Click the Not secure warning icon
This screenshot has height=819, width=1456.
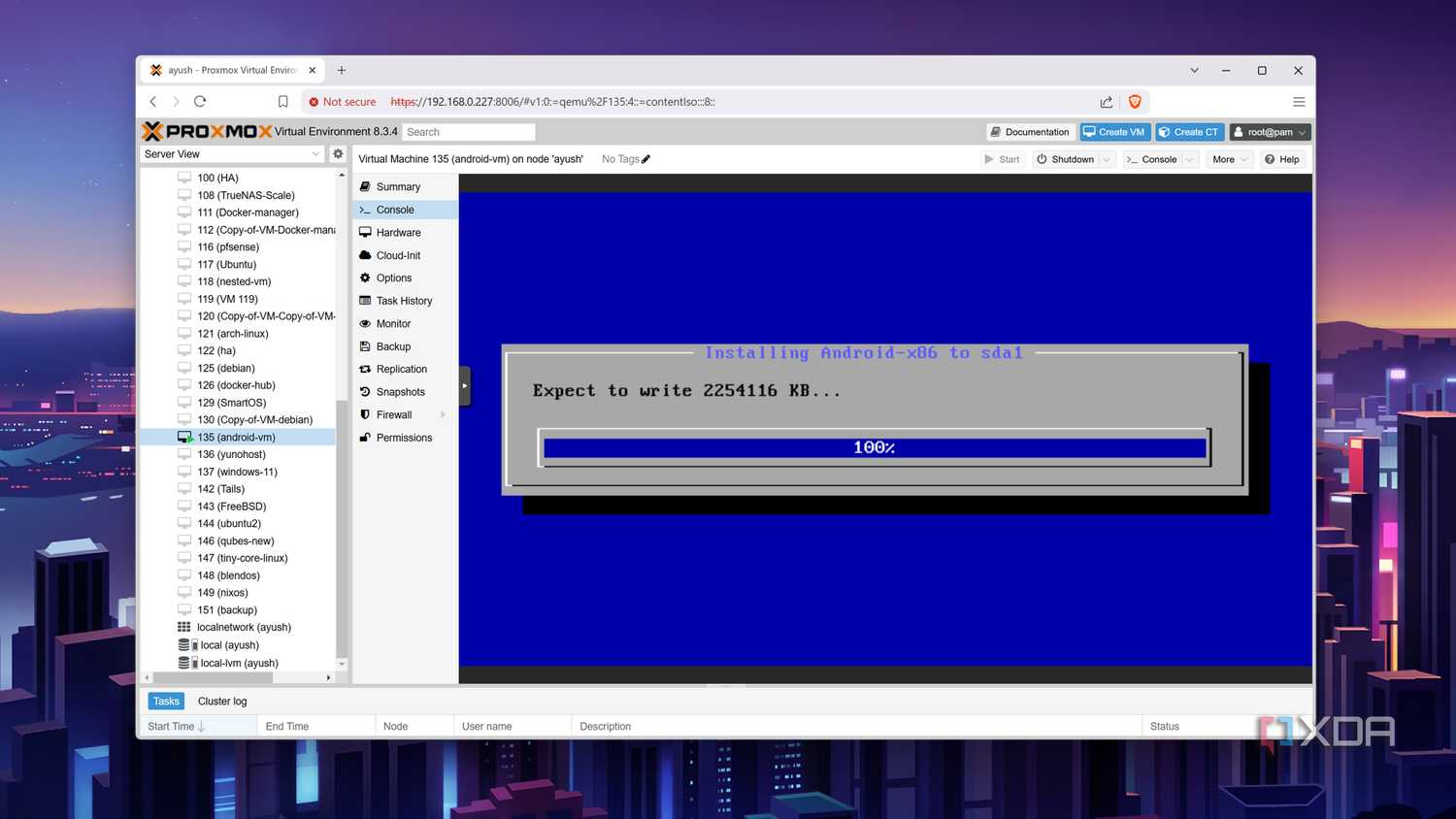click(x=314, y=102)
